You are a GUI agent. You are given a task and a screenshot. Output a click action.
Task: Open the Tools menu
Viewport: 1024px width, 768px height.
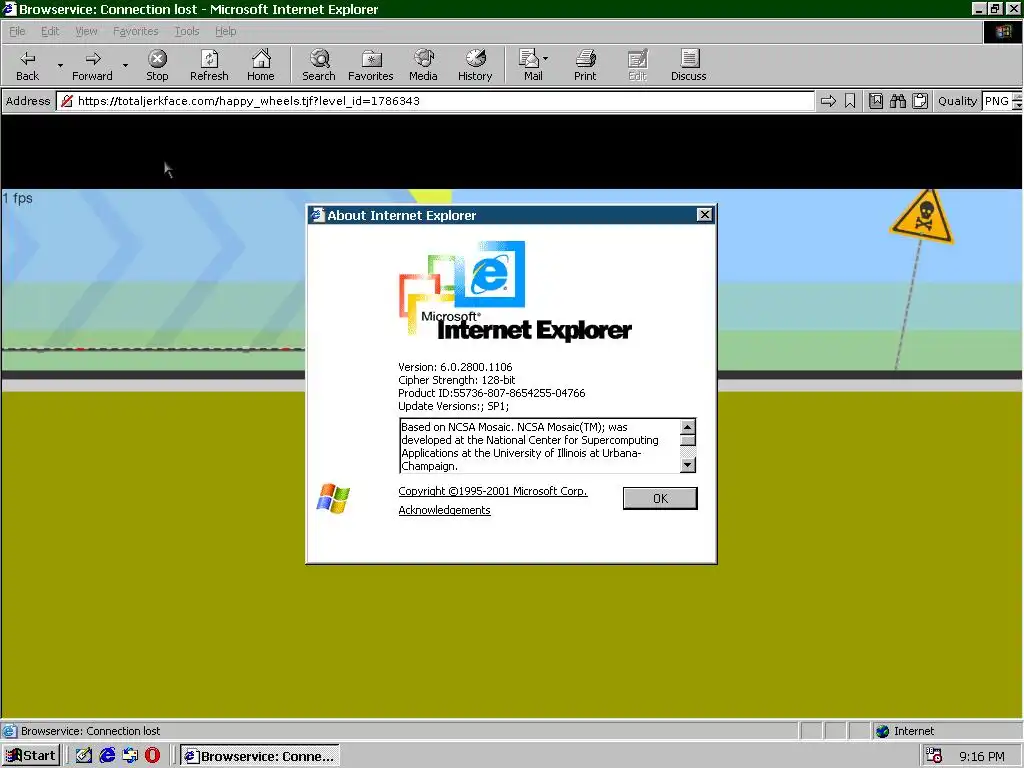[x=186, y=31]
